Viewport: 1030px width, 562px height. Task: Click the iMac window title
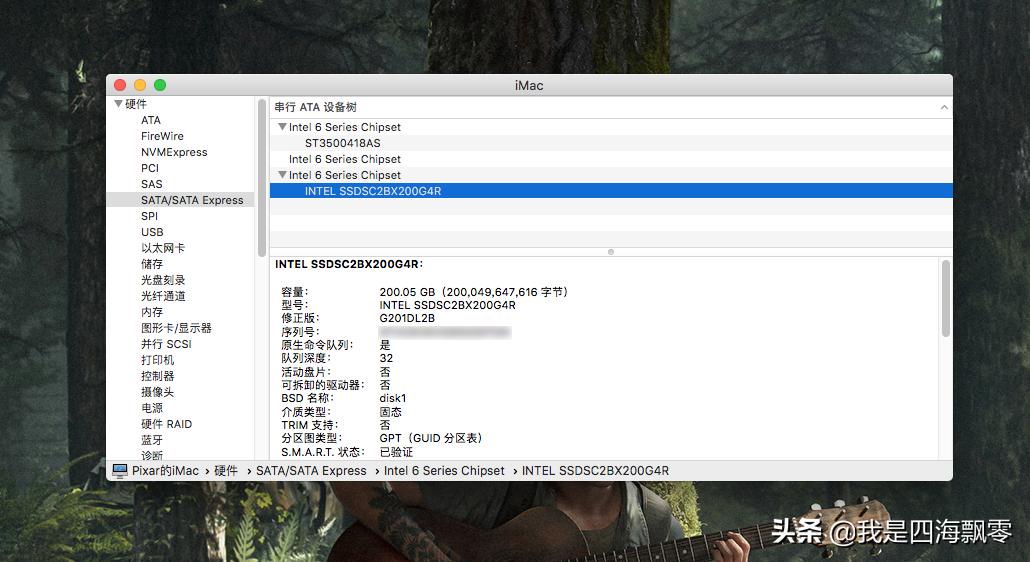tap(529, 85)
